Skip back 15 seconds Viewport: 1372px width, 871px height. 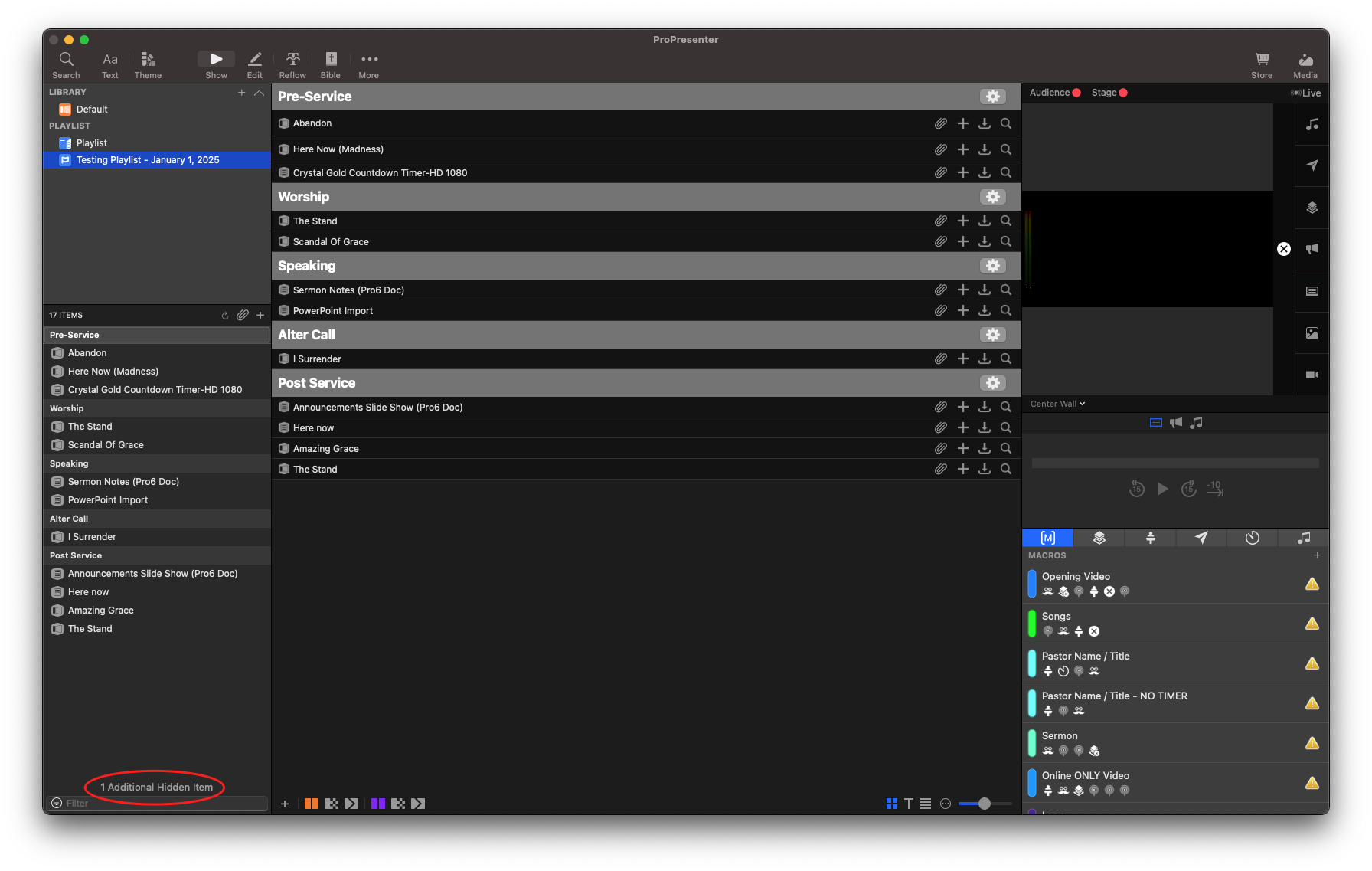coord(1137,489)
